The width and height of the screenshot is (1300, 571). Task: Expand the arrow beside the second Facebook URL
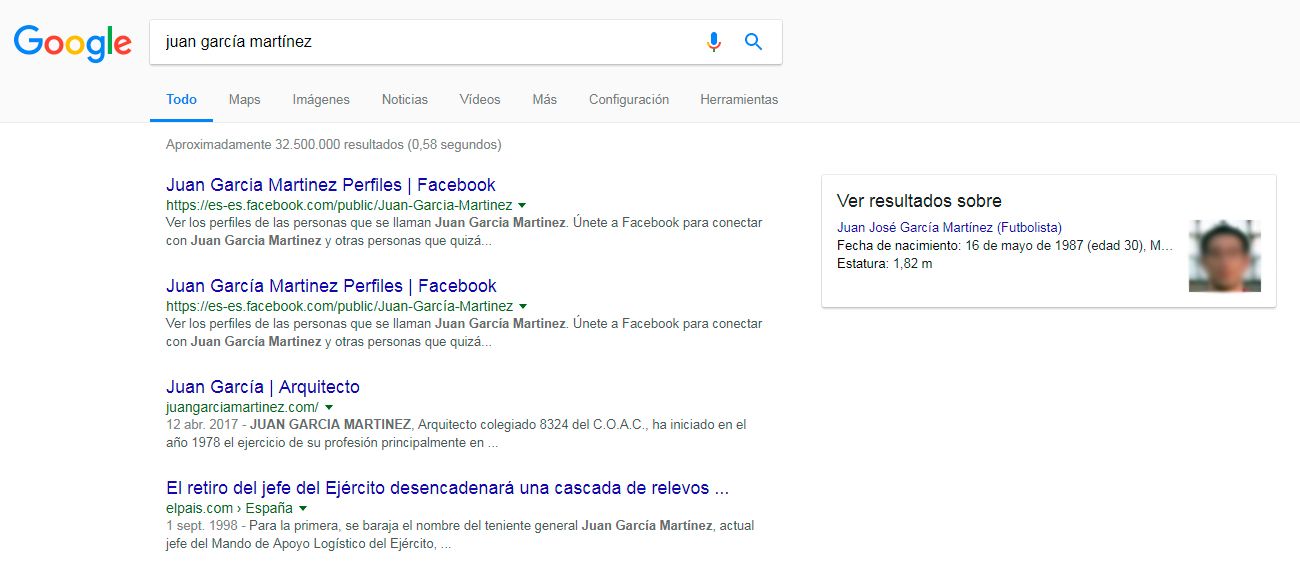pos(523,306)
